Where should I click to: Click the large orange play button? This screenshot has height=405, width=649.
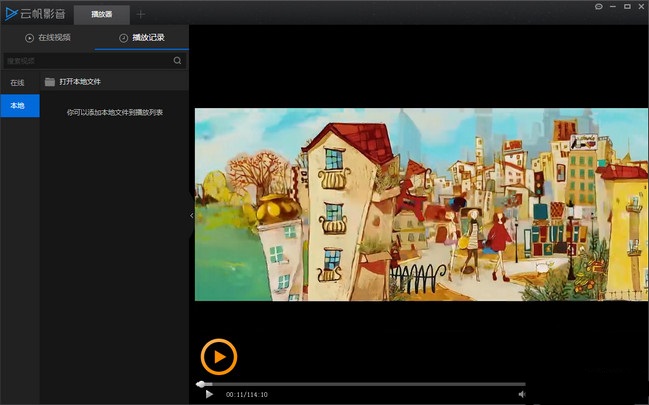point(219,357)
